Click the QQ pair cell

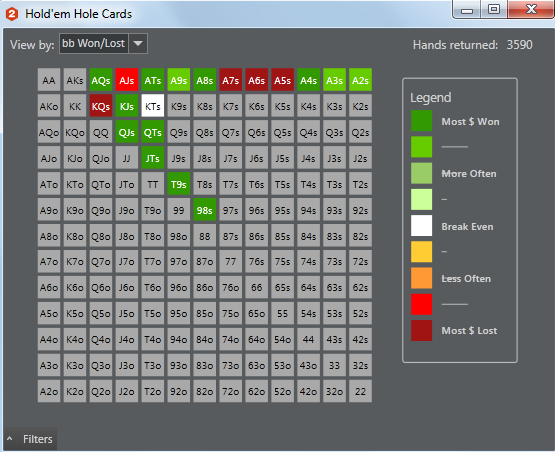point(101,132)
